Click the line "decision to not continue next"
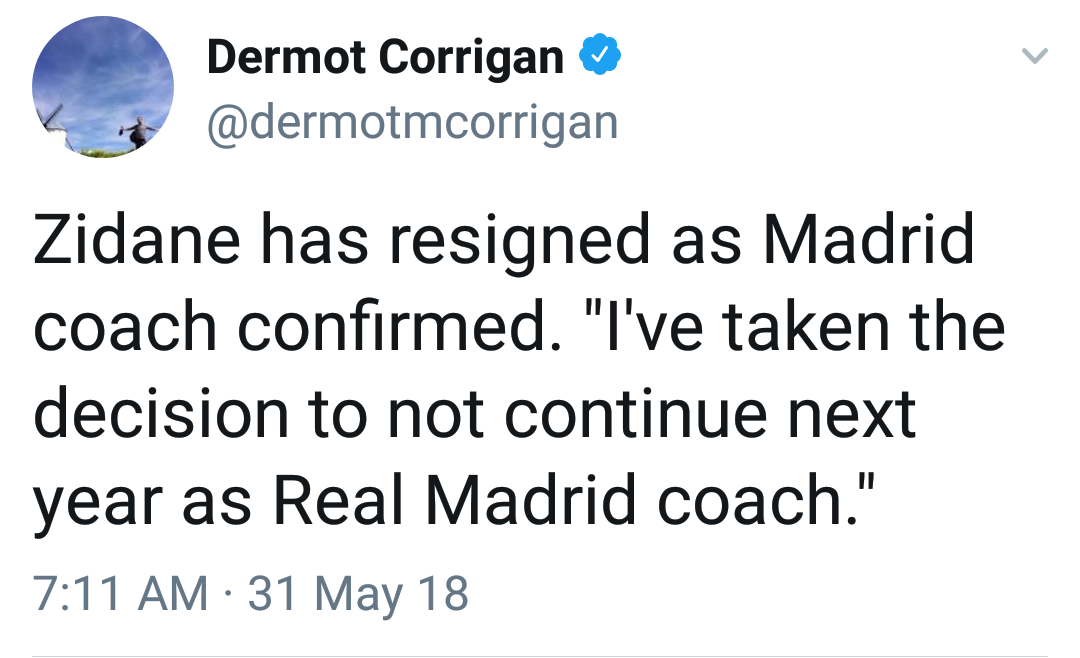 (474, 413)
